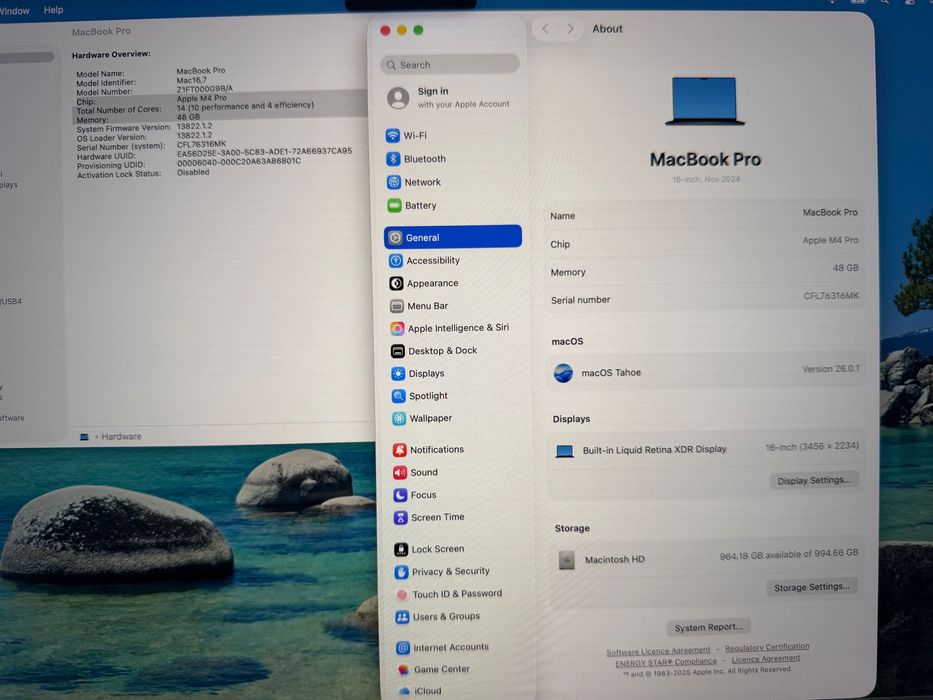Click Version 26.0.1 text
This screenshot has height=700, width=933.
(x=830, y=369)
